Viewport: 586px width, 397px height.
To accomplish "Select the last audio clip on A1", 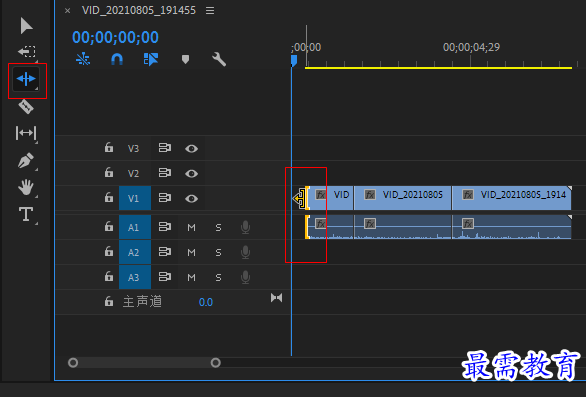I will point(512,227).
